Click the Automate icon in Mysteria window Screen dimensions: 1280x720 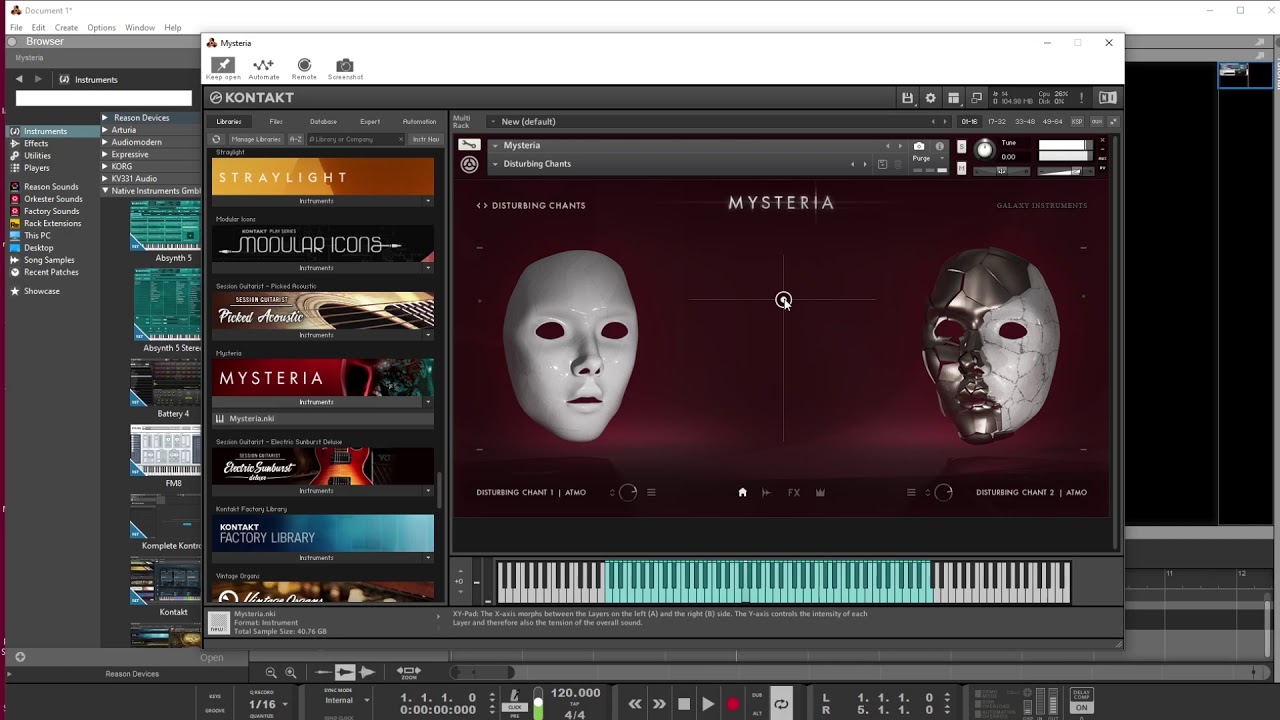263,65
